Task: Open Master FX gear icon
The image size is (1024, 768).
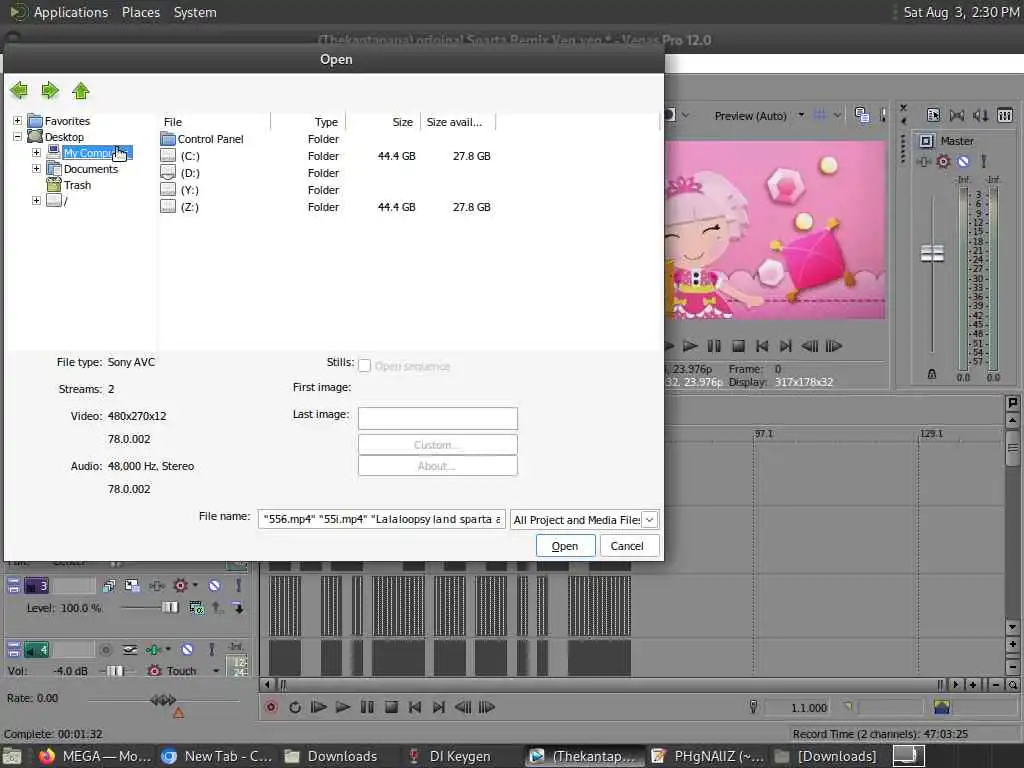Action: tap(943, 161)
